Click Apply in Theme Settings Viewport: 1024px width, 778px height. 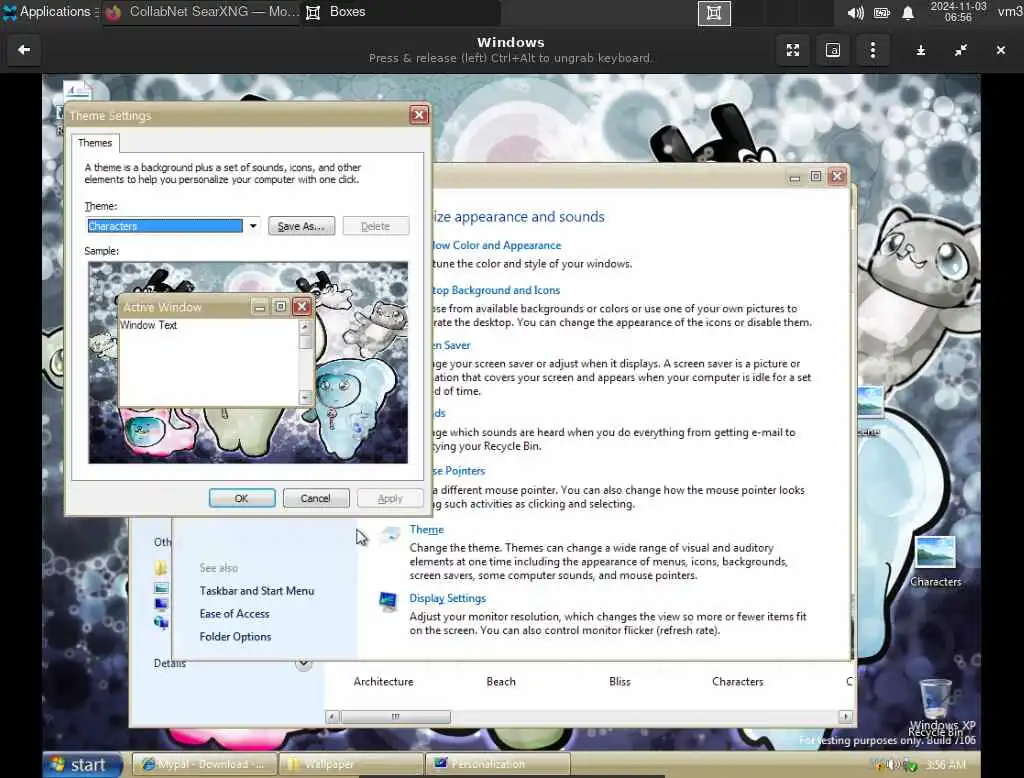tap(390, 498)
